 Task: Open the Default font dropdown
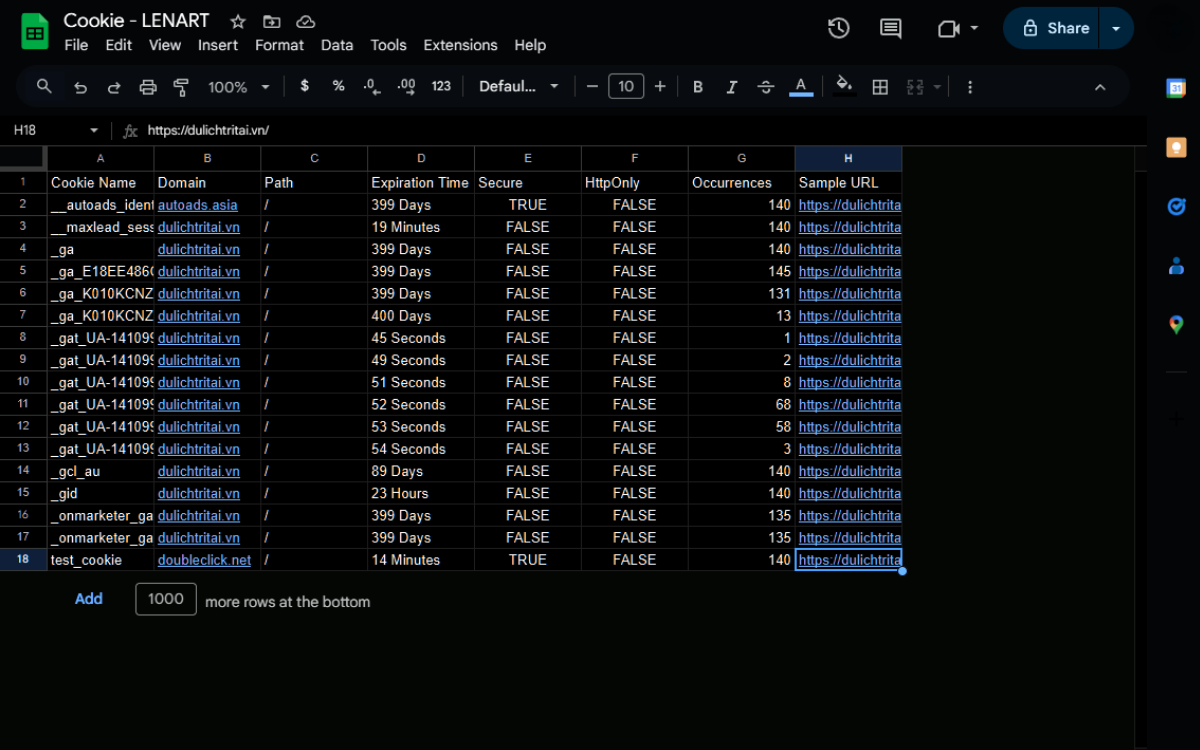tap(518, 86)
